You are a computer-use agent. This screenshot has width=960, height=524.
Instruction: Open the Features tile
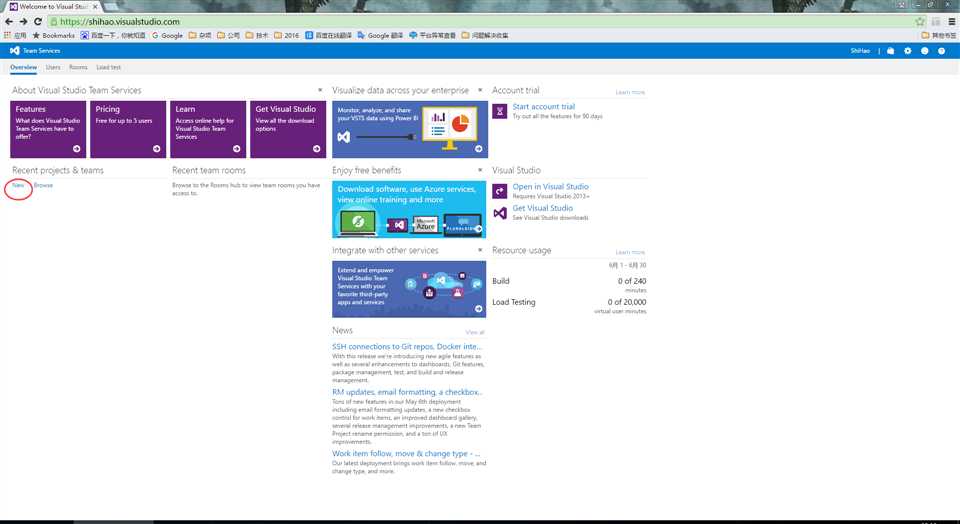[48, 129]
